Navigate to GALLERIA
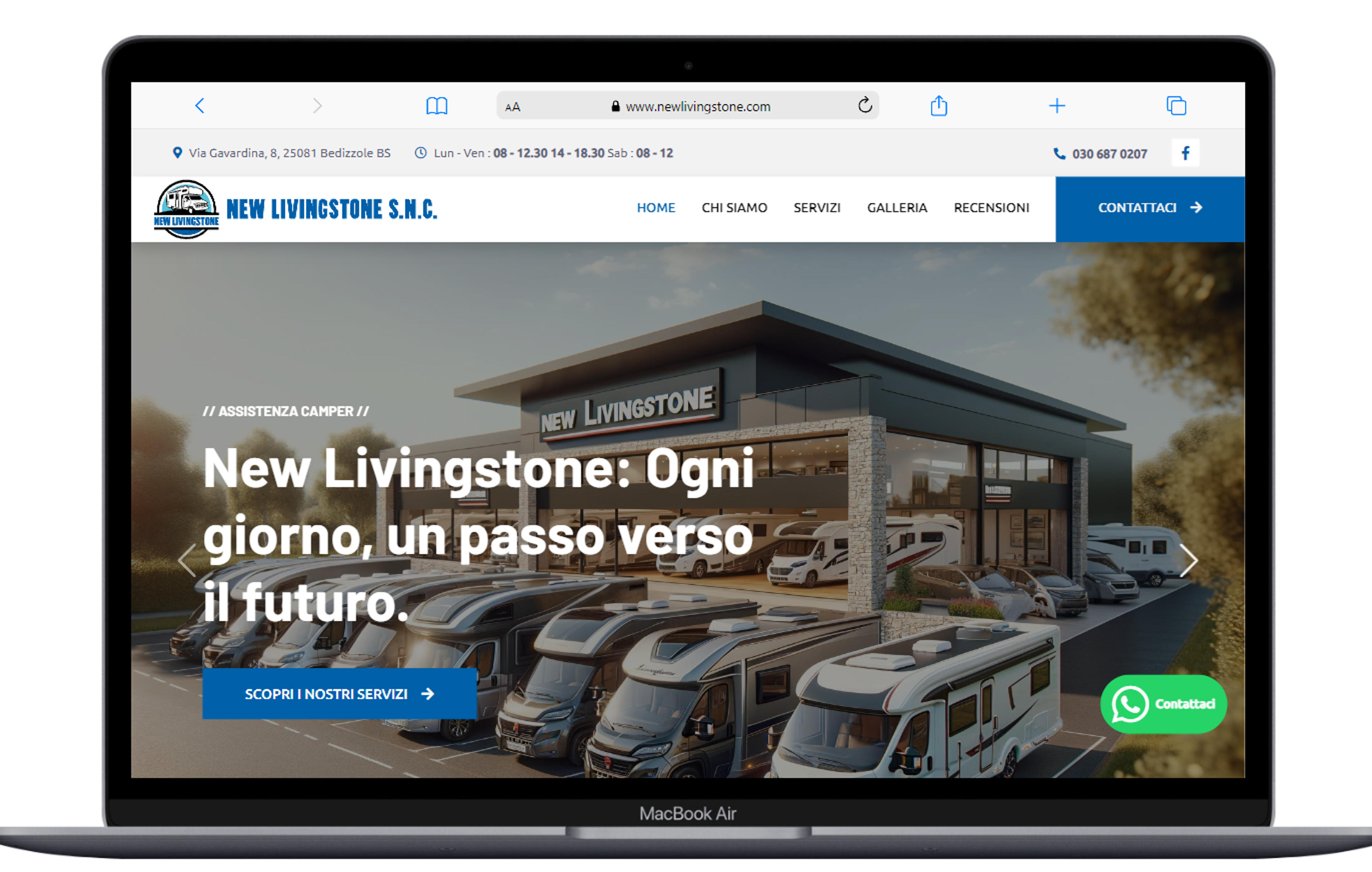This screenshot has width=1372, height=872. click(x=898, y=208)
